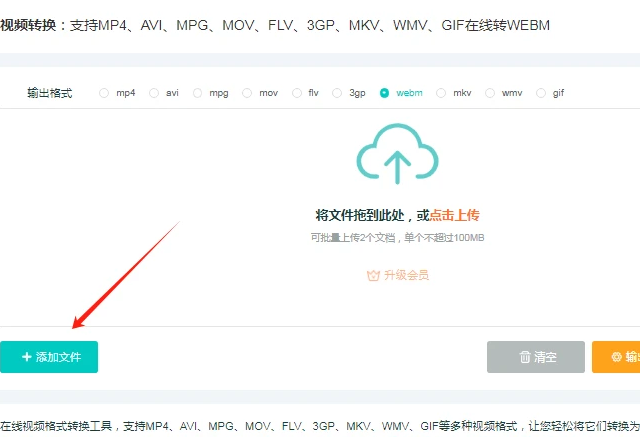Select avi output format

[154, 93]
